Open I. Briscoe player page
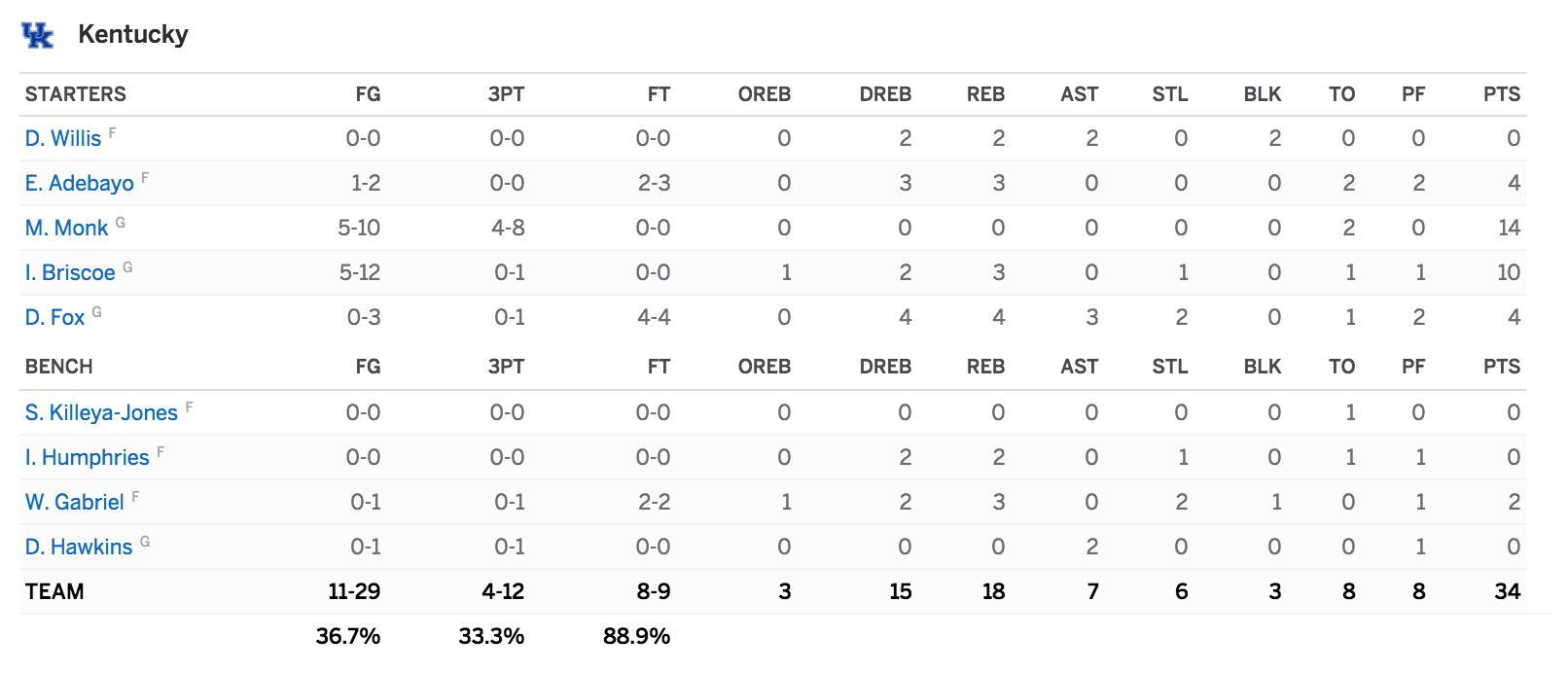This screenshot has height=673, width=1568. pos(70,272)
